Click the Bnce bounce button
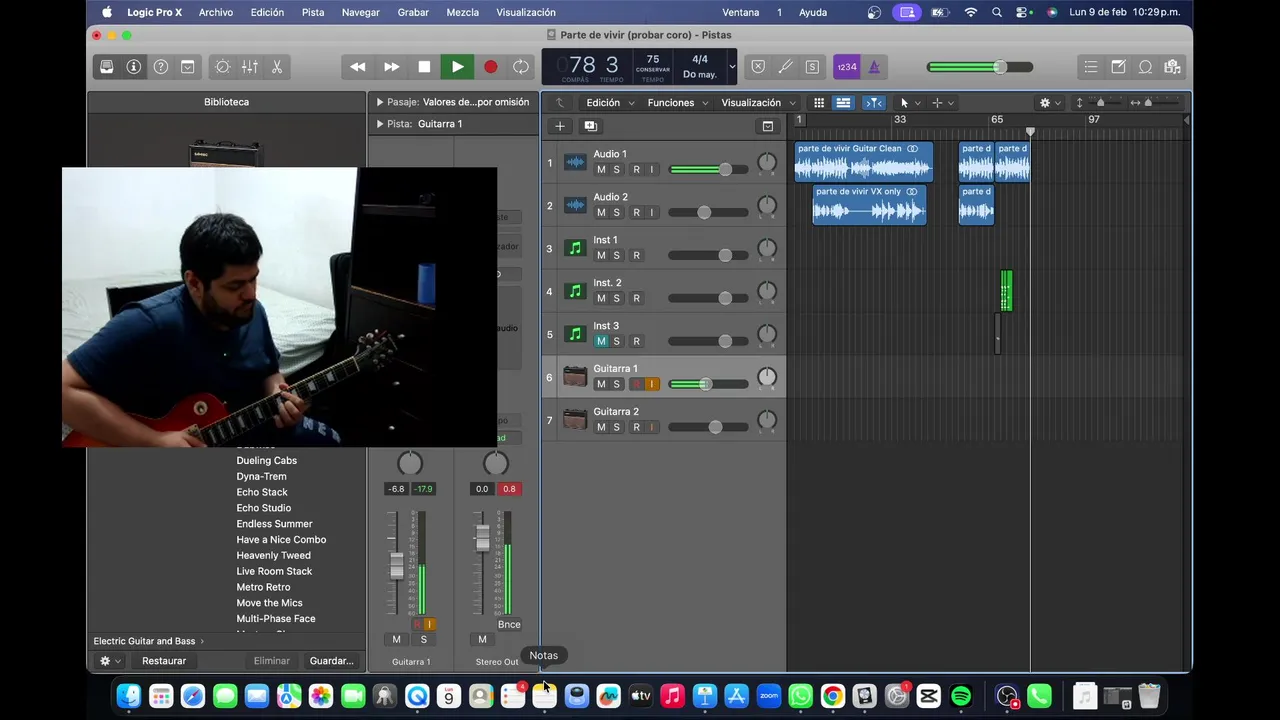Screen dimensions: 1280x720 509,624
